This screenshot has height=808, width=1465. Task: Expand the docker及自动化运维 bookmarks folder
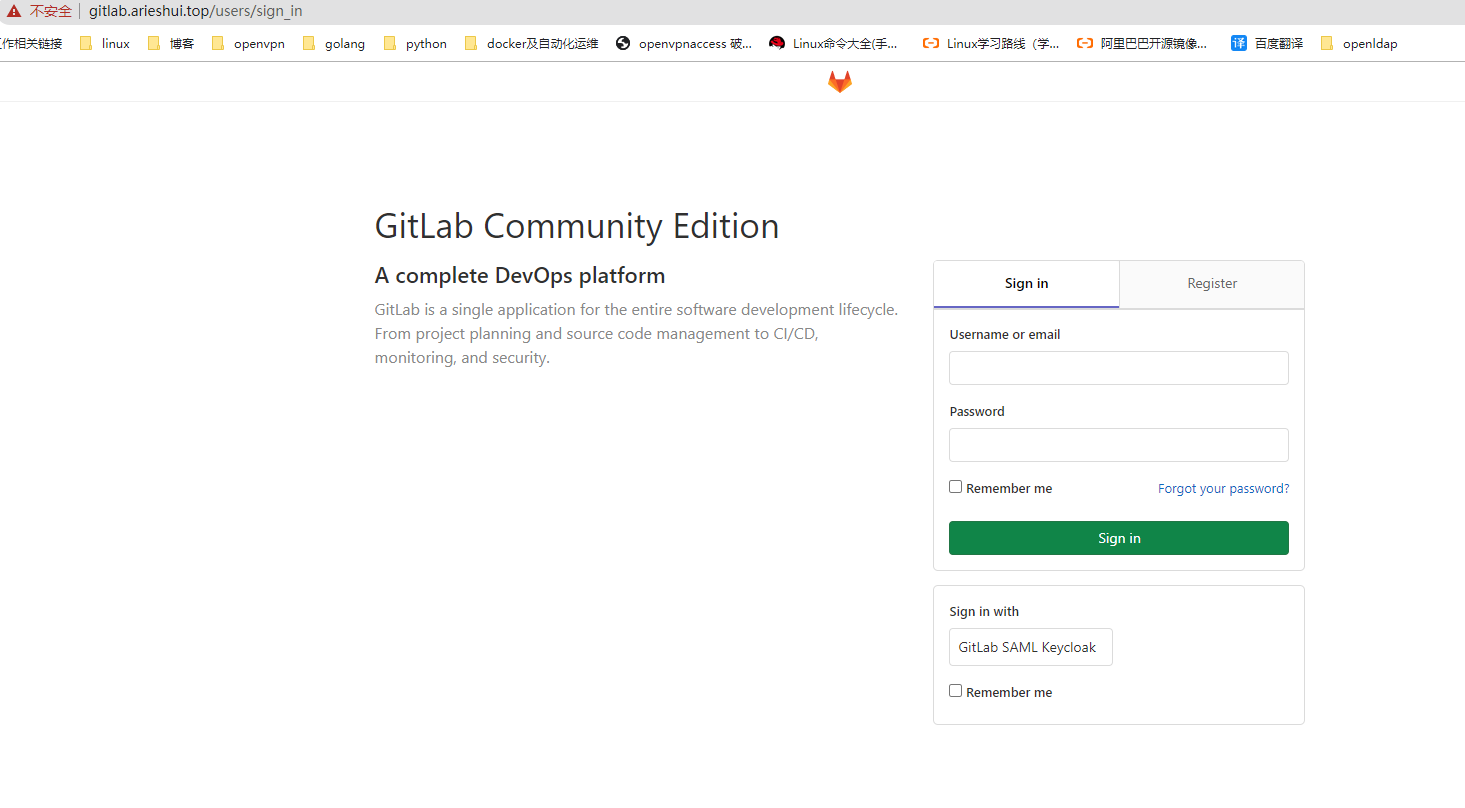tap(530, 43)
